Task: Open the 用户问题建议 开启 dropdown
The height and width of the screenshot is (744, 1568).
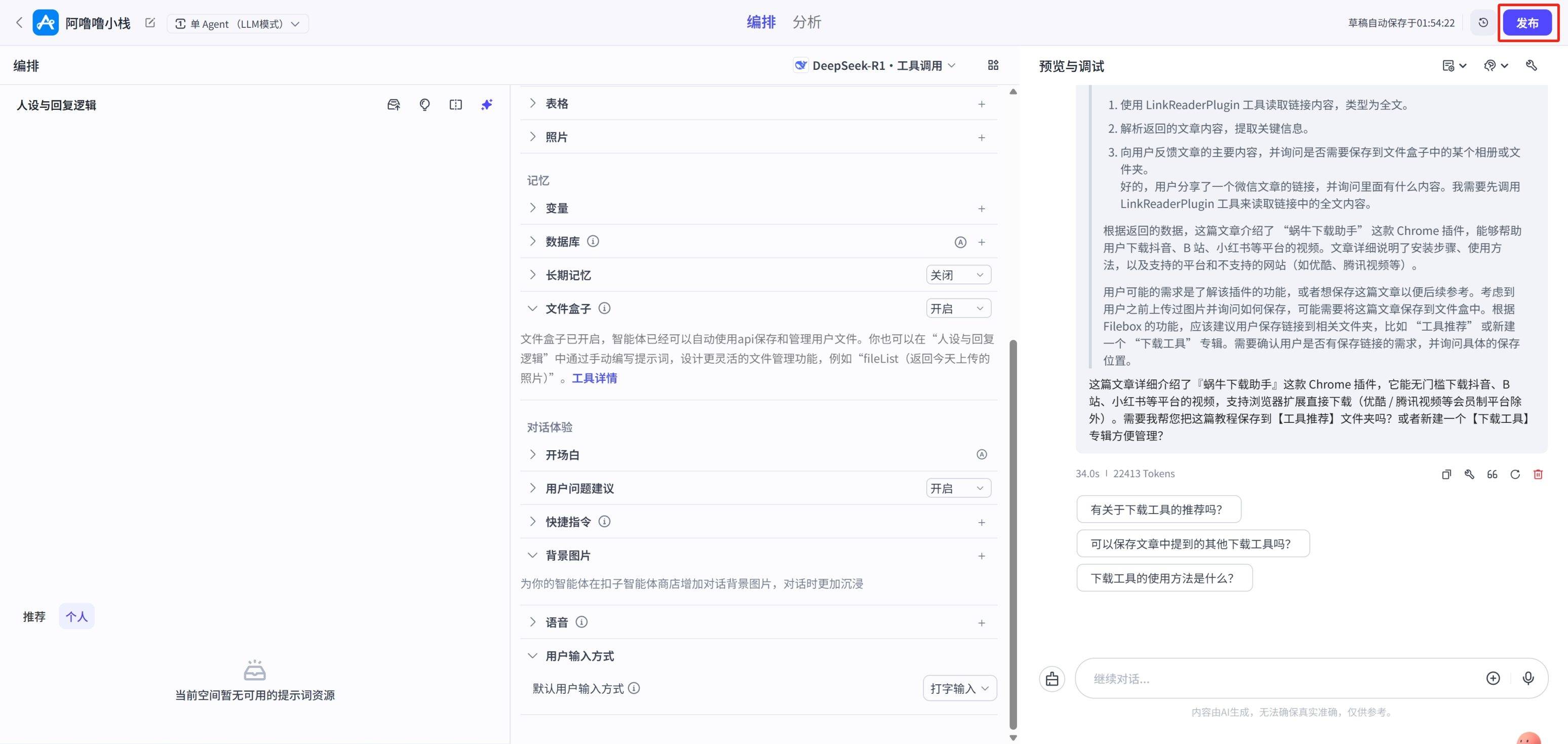Action: click(x=958, y=488)
